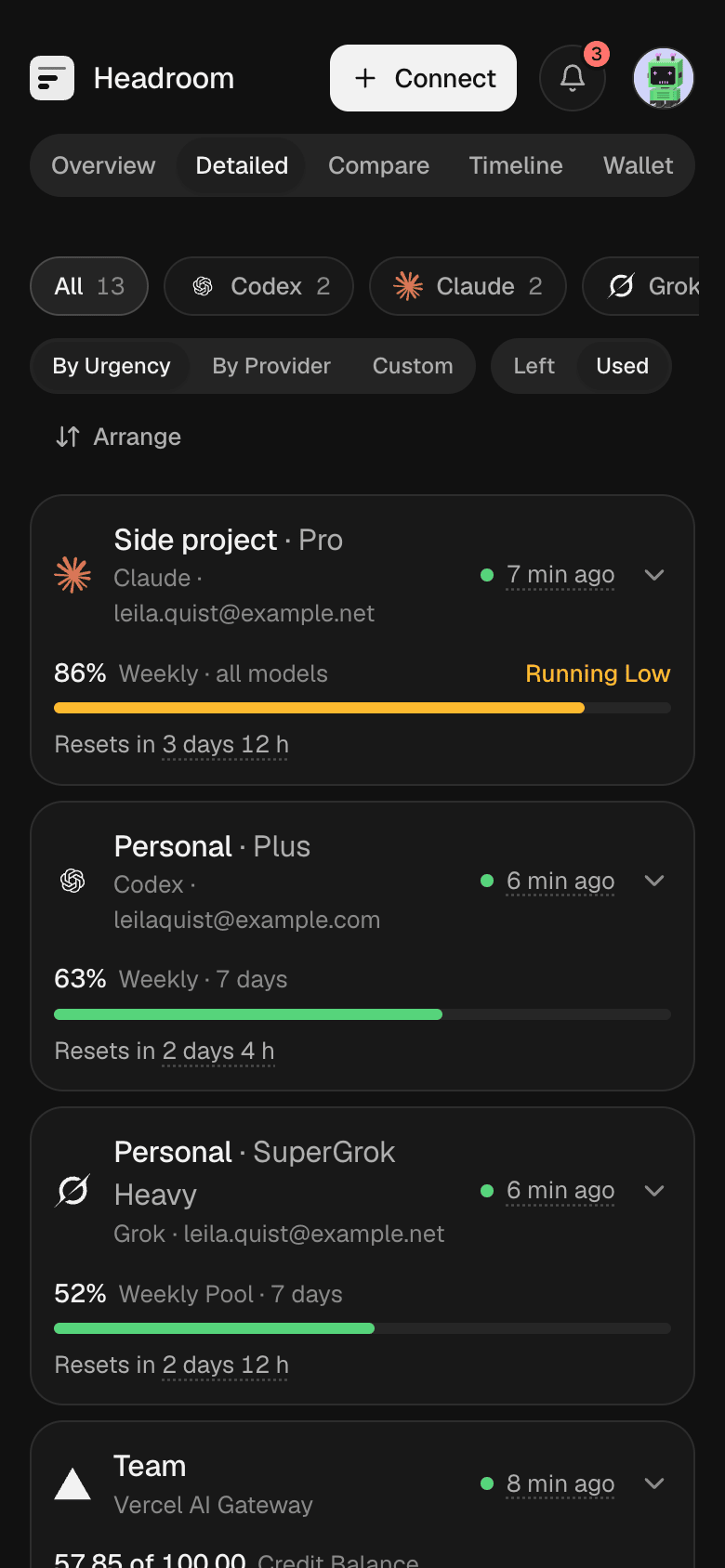Click the 7 min ago refresh timestamp
The height and width of the screenshot is (1568, 725).
(x=560, y=575)
